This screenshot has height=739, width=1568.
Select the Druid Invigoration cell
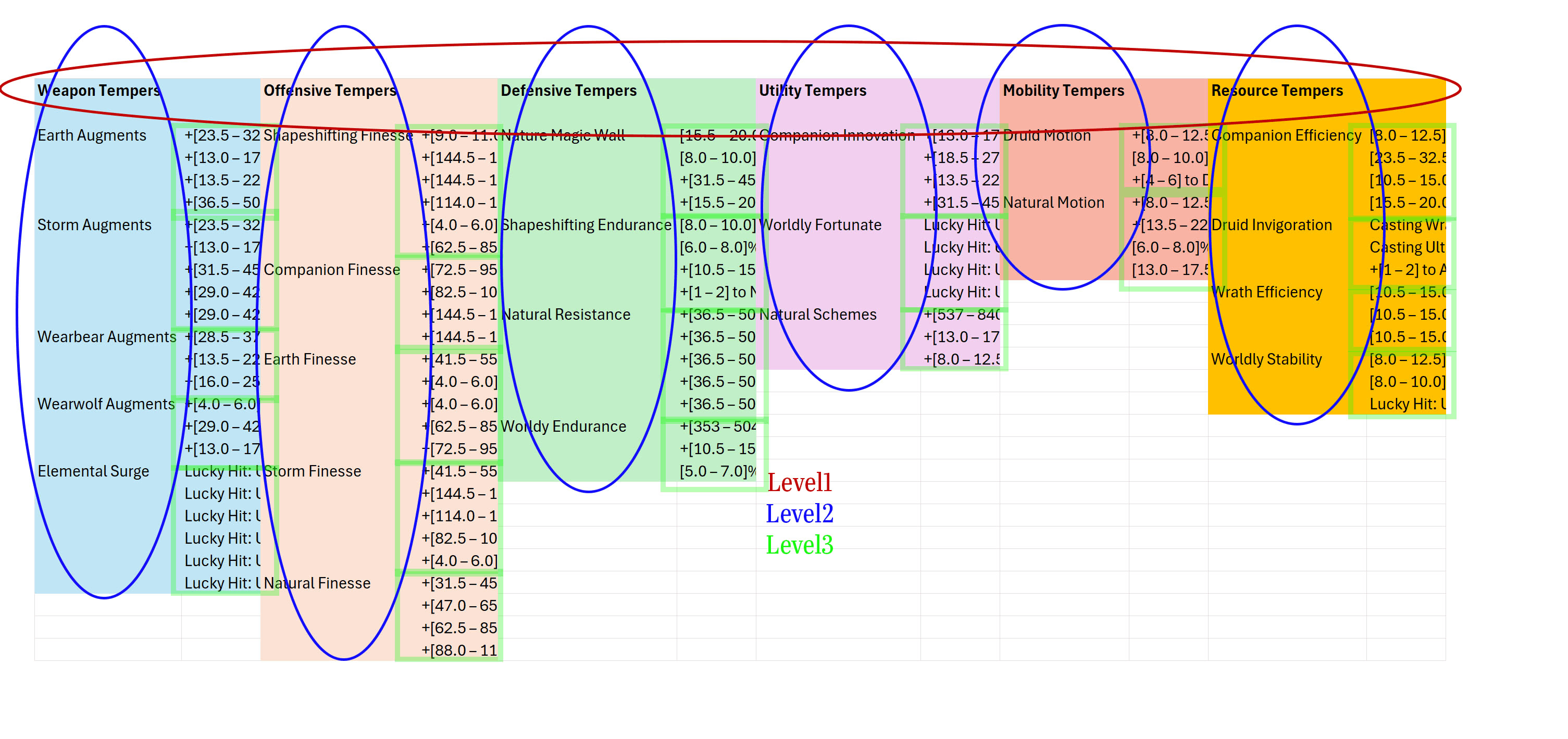click(x=1287, y=224)
